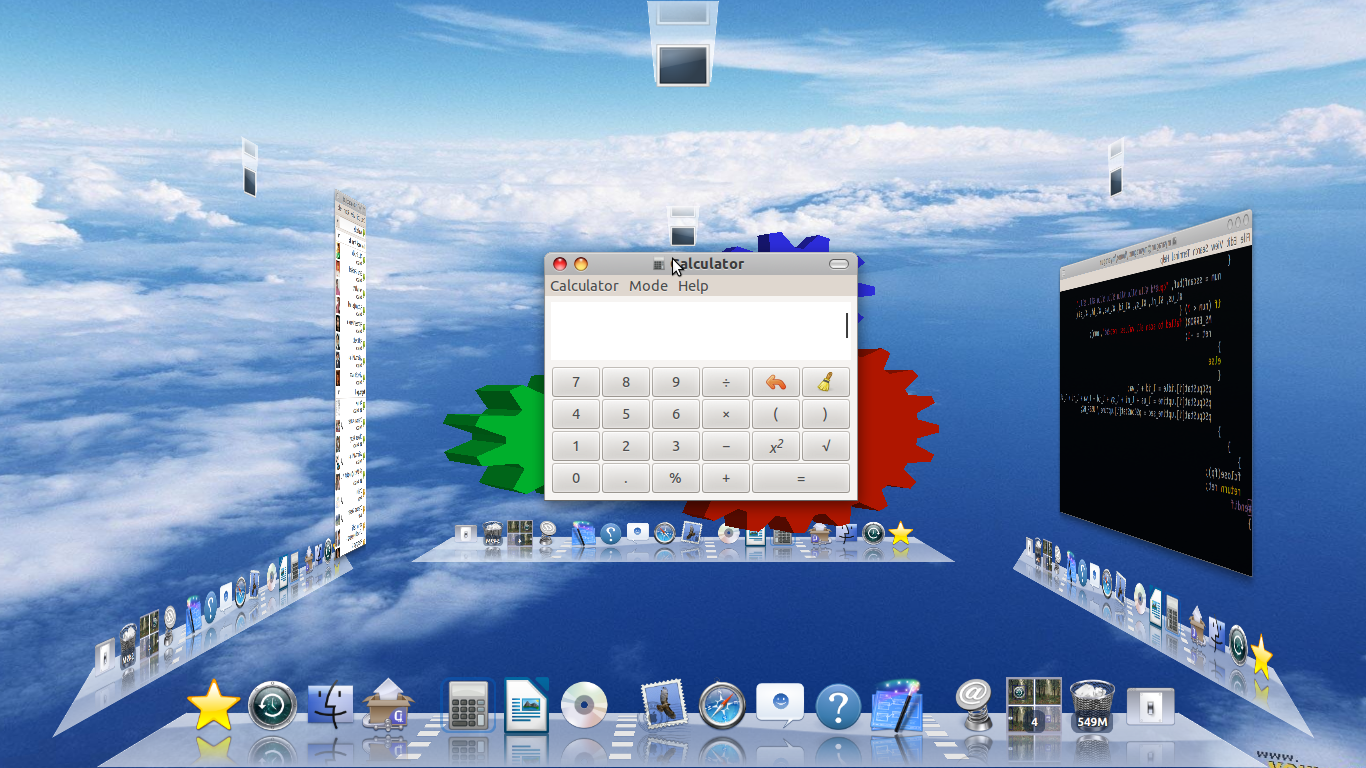This screenshot has width=1366, height=768.
Task: Open Finder from the front dock
Action: (x=331, y=706)
